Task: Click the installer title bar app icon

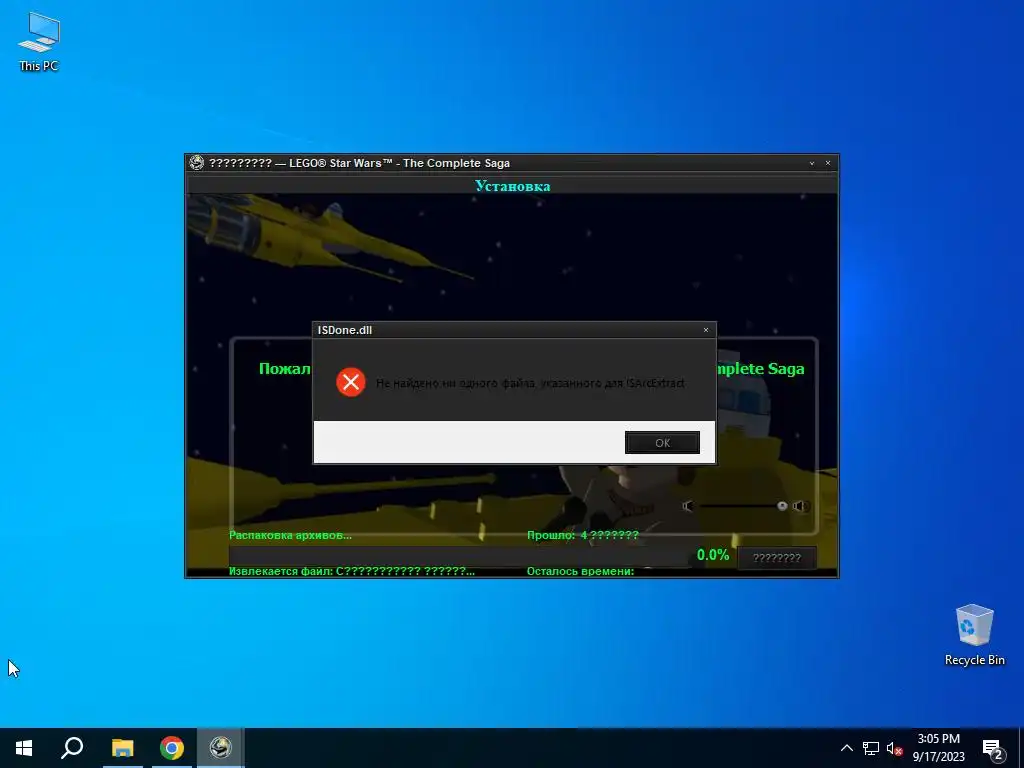Action: pyautogui.click(x=197, y=163)
